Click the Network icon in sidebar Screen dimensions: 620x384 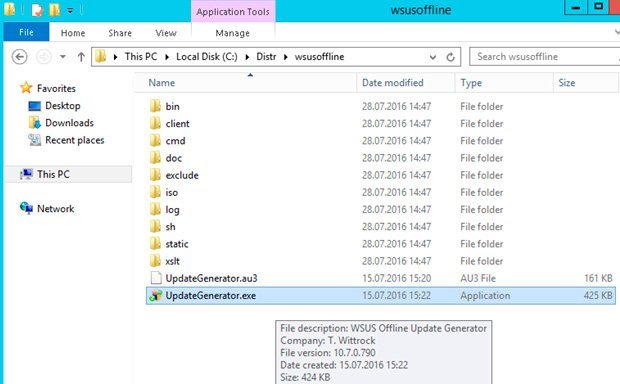click(x=26, y=208)
